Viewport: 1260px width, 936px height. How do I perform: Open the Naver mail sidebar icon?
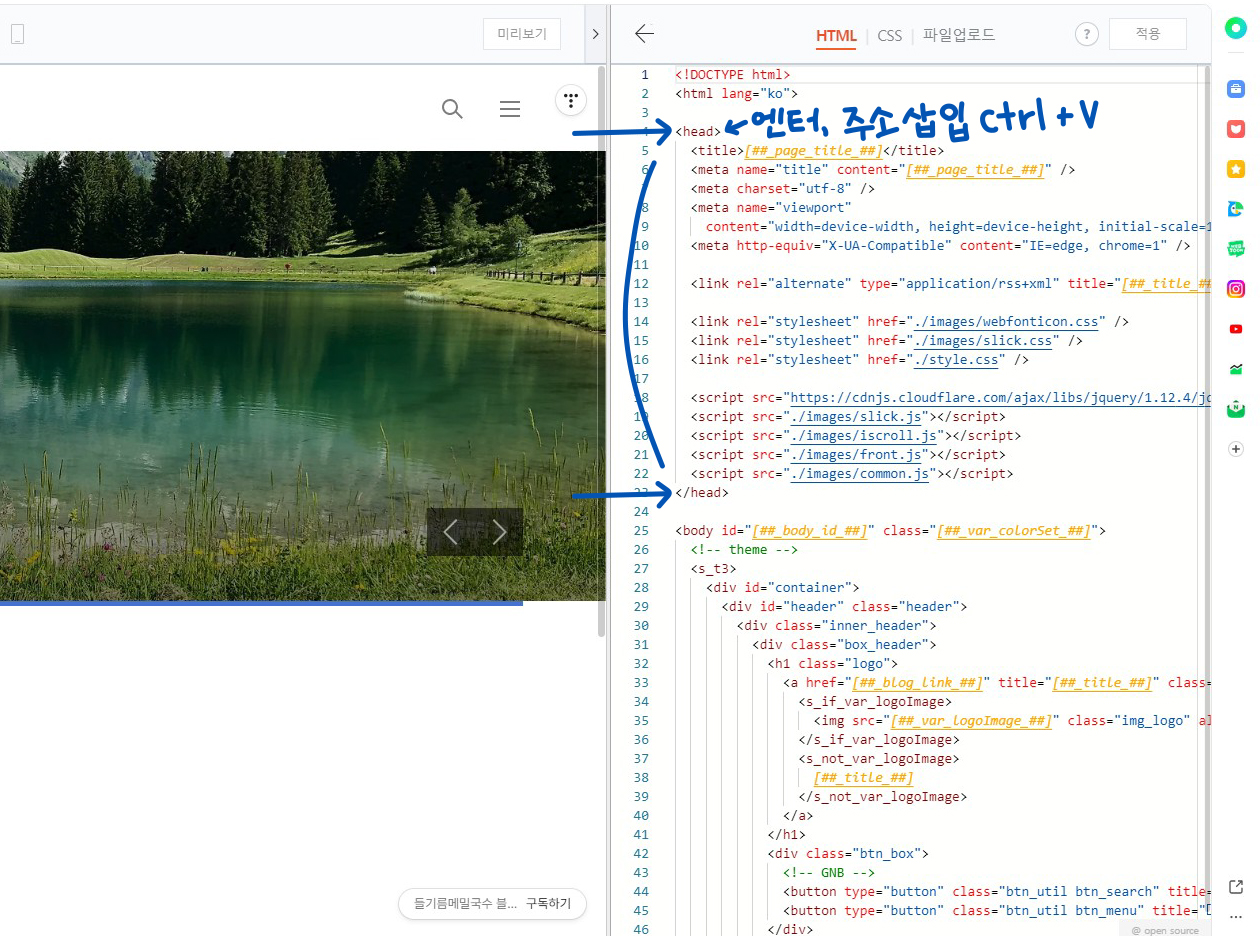point(1236,408)
